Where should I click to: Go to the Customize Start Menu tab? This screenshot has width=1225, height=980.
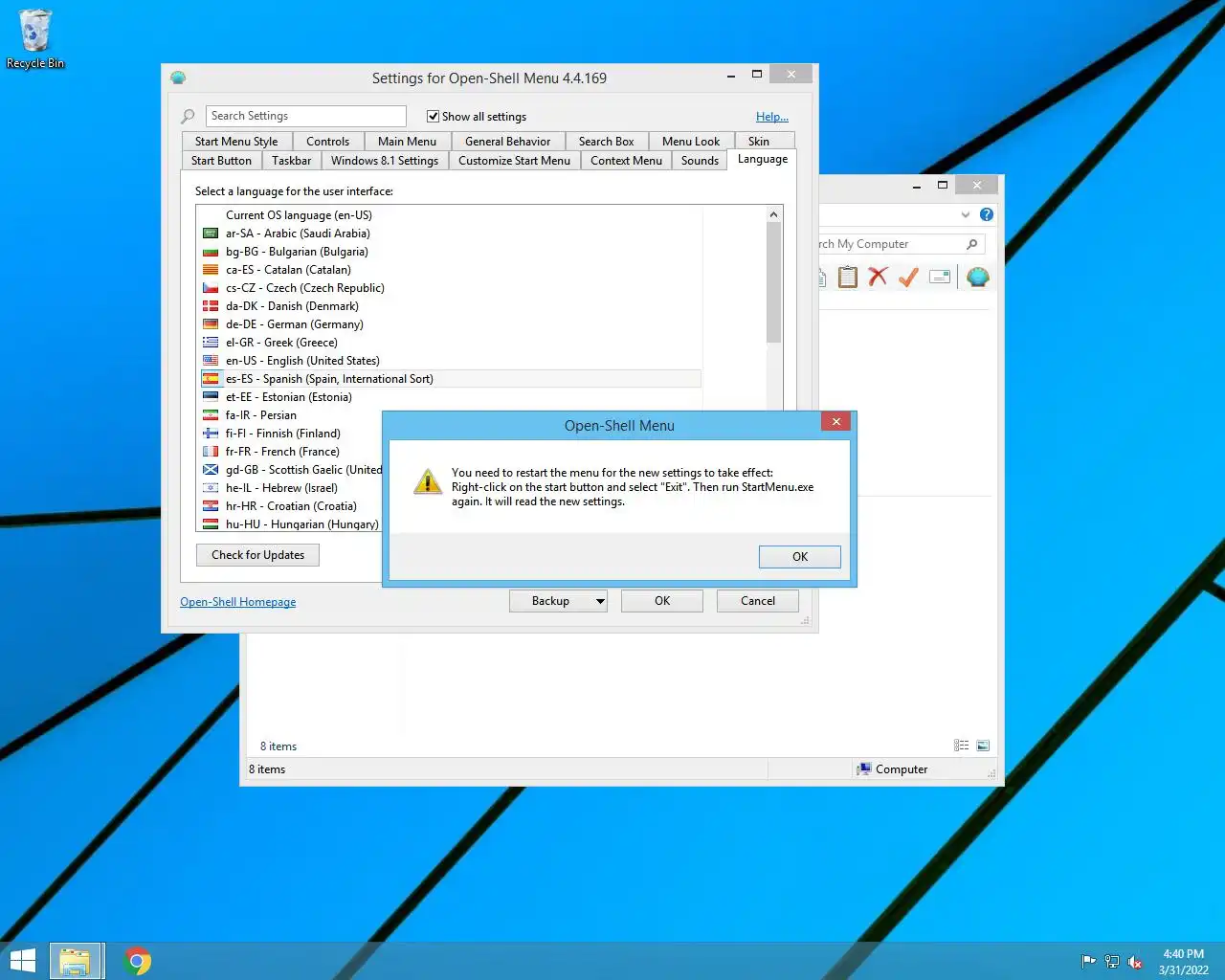[514, 161]
